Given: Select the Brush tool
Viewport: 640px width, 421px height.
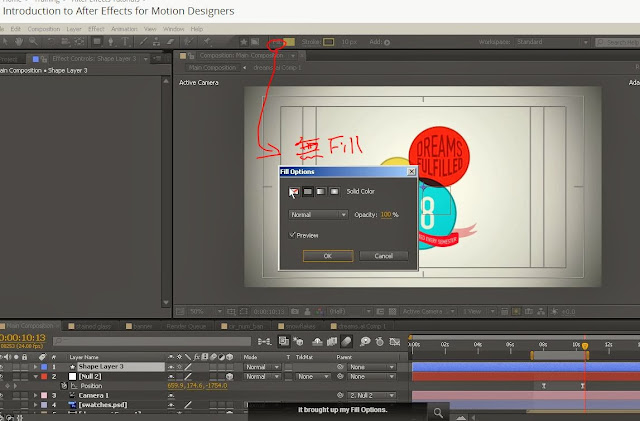Looking at the screenshot, I should 143,41.
